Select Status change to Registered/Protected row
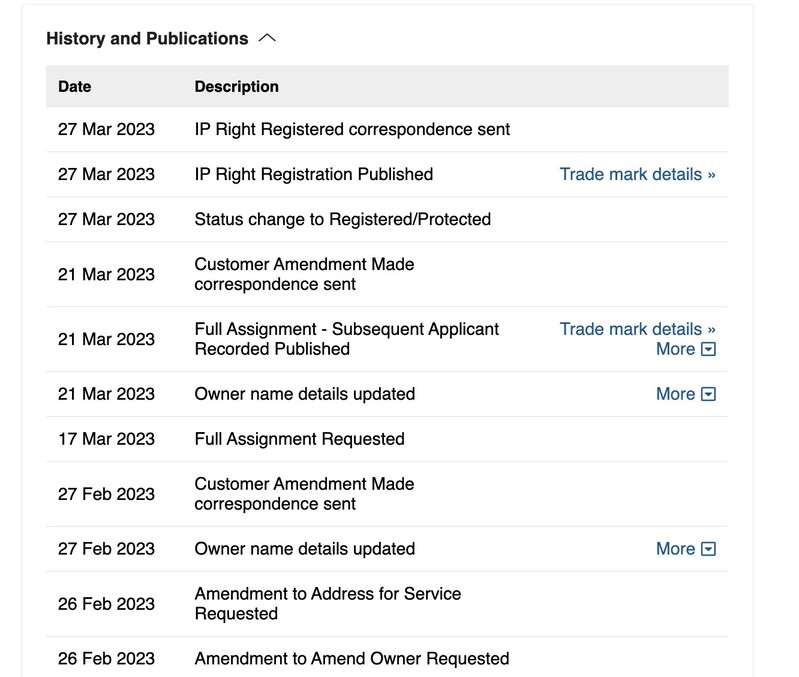 pyautogui.click(x=387, y=219)
